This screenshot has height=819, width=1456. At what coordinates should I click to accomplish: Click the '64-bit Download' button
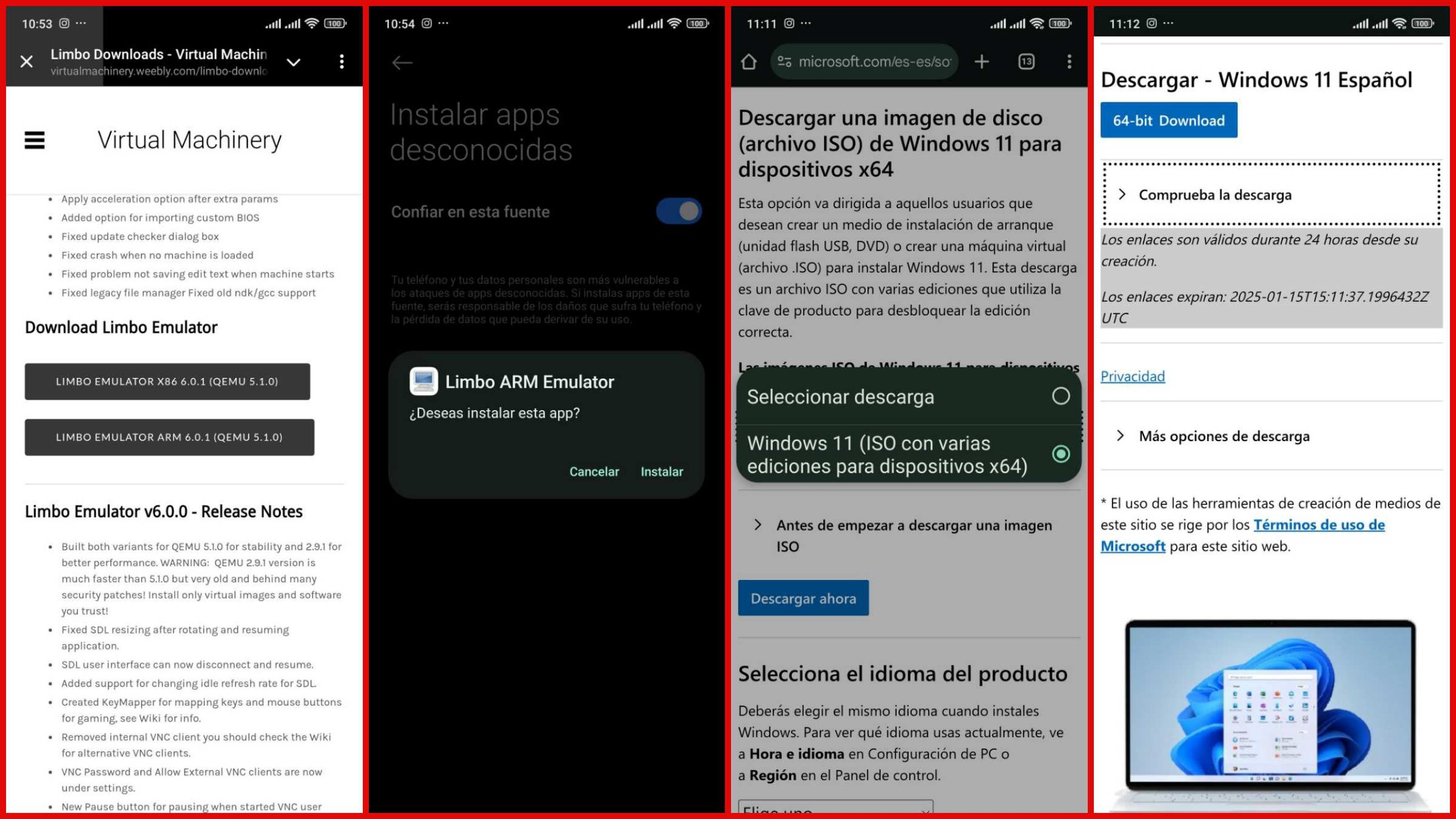[x=1167, y=120]
